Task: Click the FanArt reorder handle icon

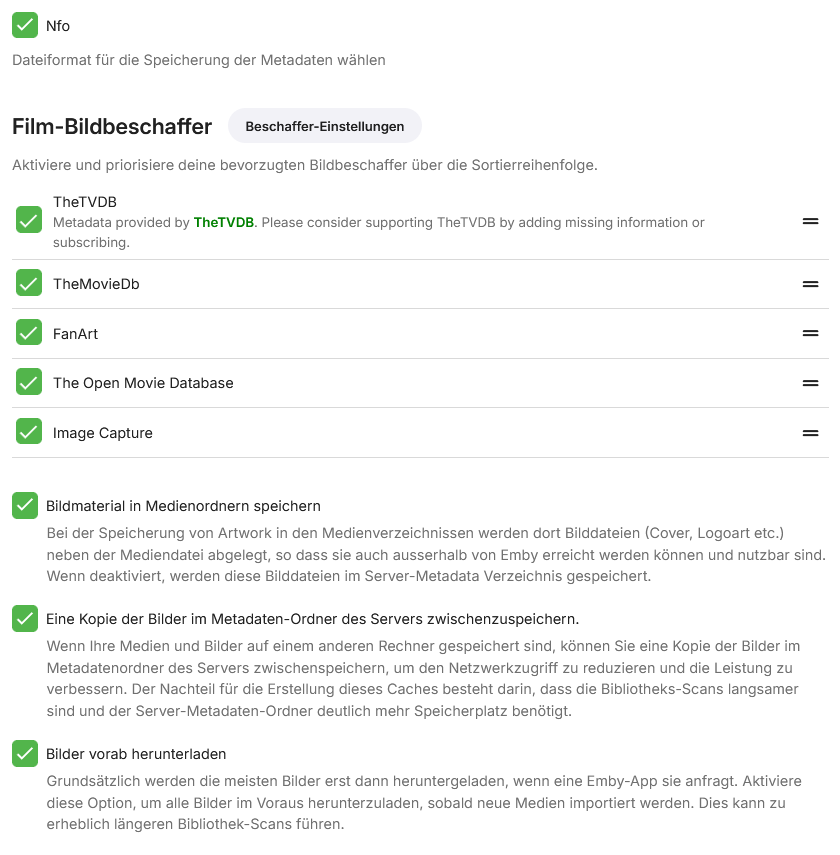Action: (x=810, y=334)
